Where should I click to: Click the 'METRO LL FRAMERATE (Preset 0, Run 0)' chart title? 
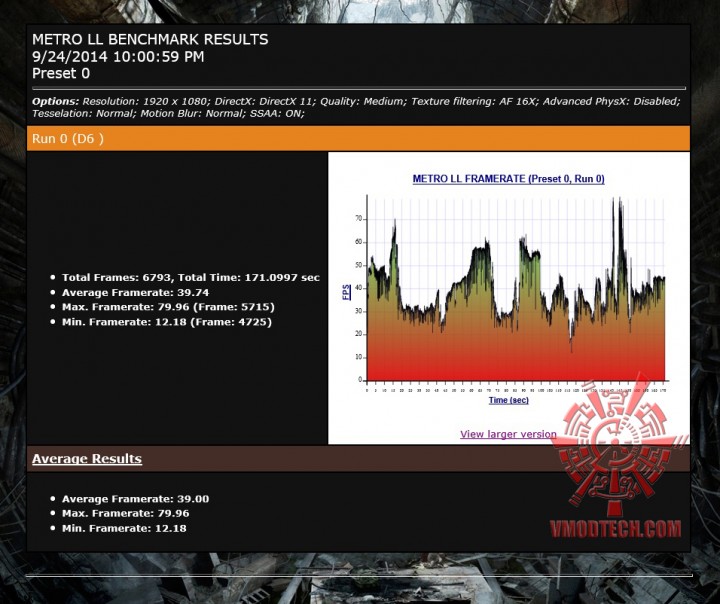coord(508,179)
